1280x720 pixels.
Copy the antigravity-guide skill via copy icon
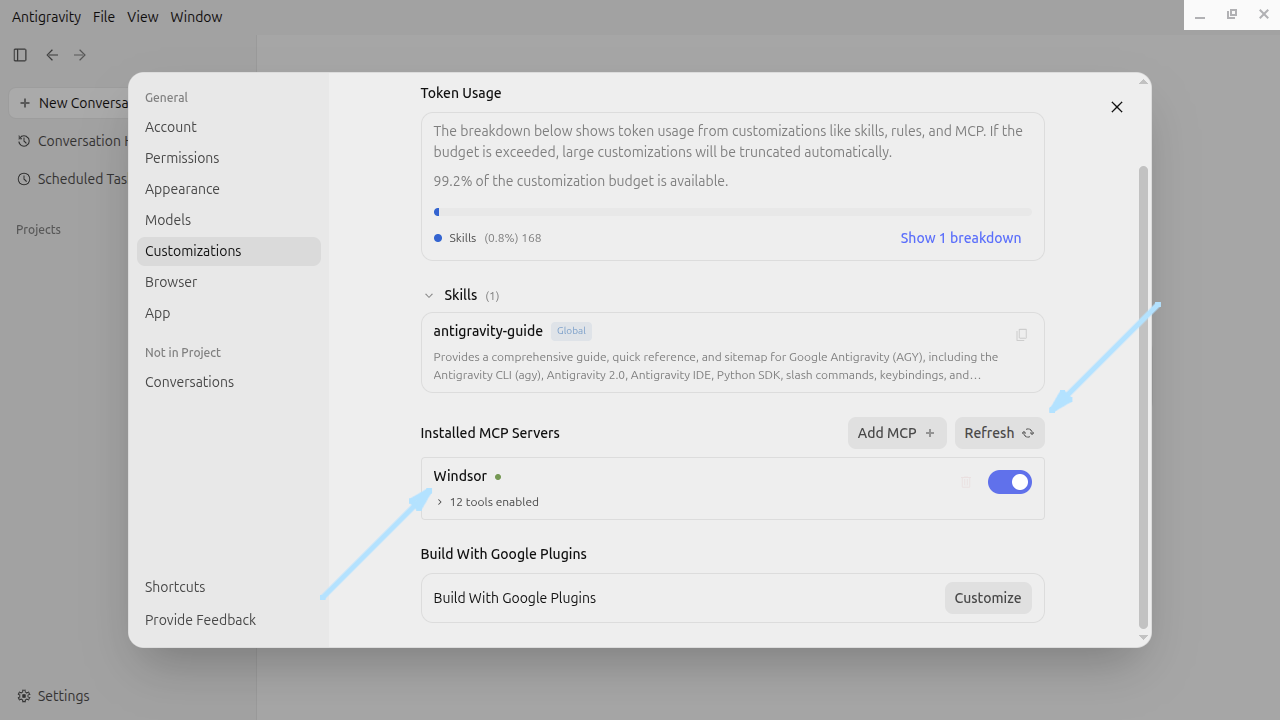pyautogui.click(x=1021, y=335)
